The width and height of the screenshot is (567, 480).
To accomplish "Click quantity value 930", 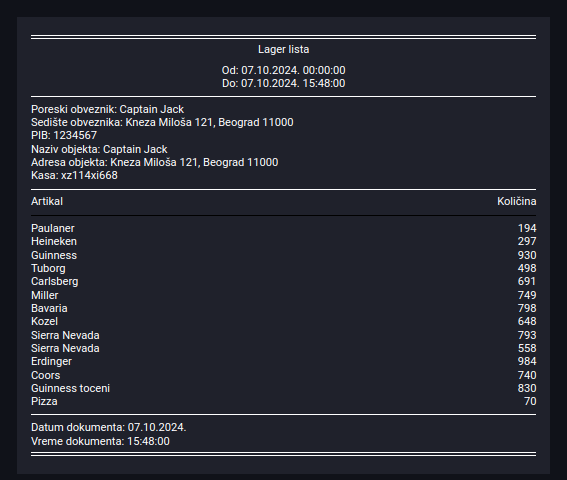I will pos(527,255).
